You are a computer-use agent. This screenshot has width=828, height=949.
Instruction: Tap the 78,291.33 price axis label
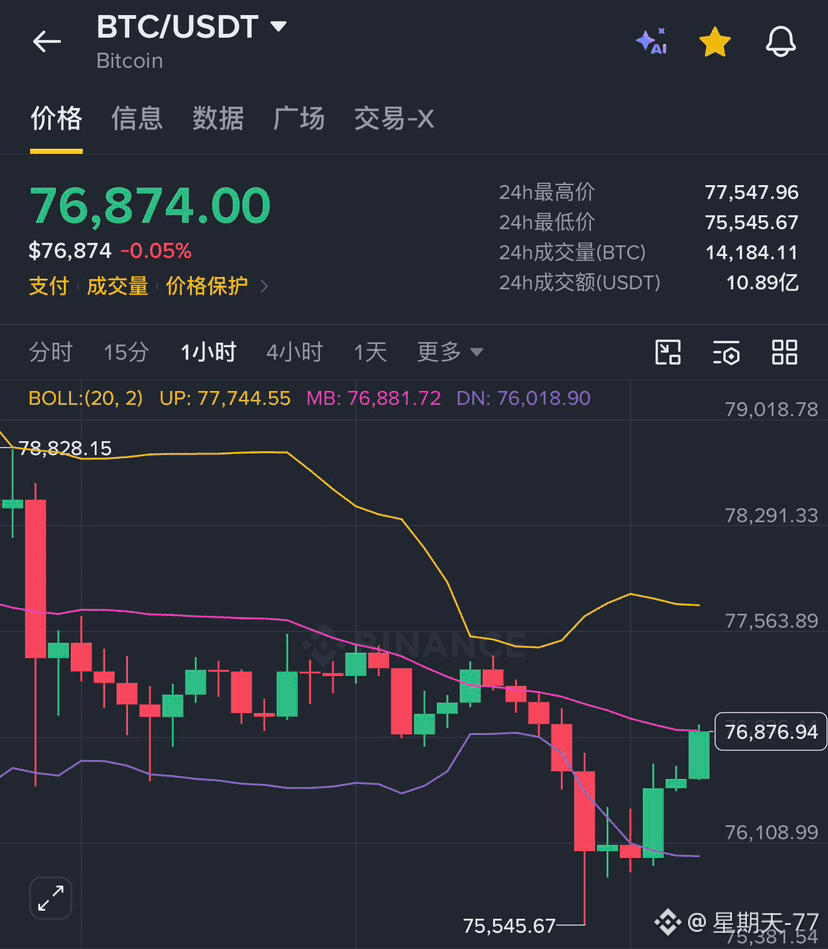point(772,515)
